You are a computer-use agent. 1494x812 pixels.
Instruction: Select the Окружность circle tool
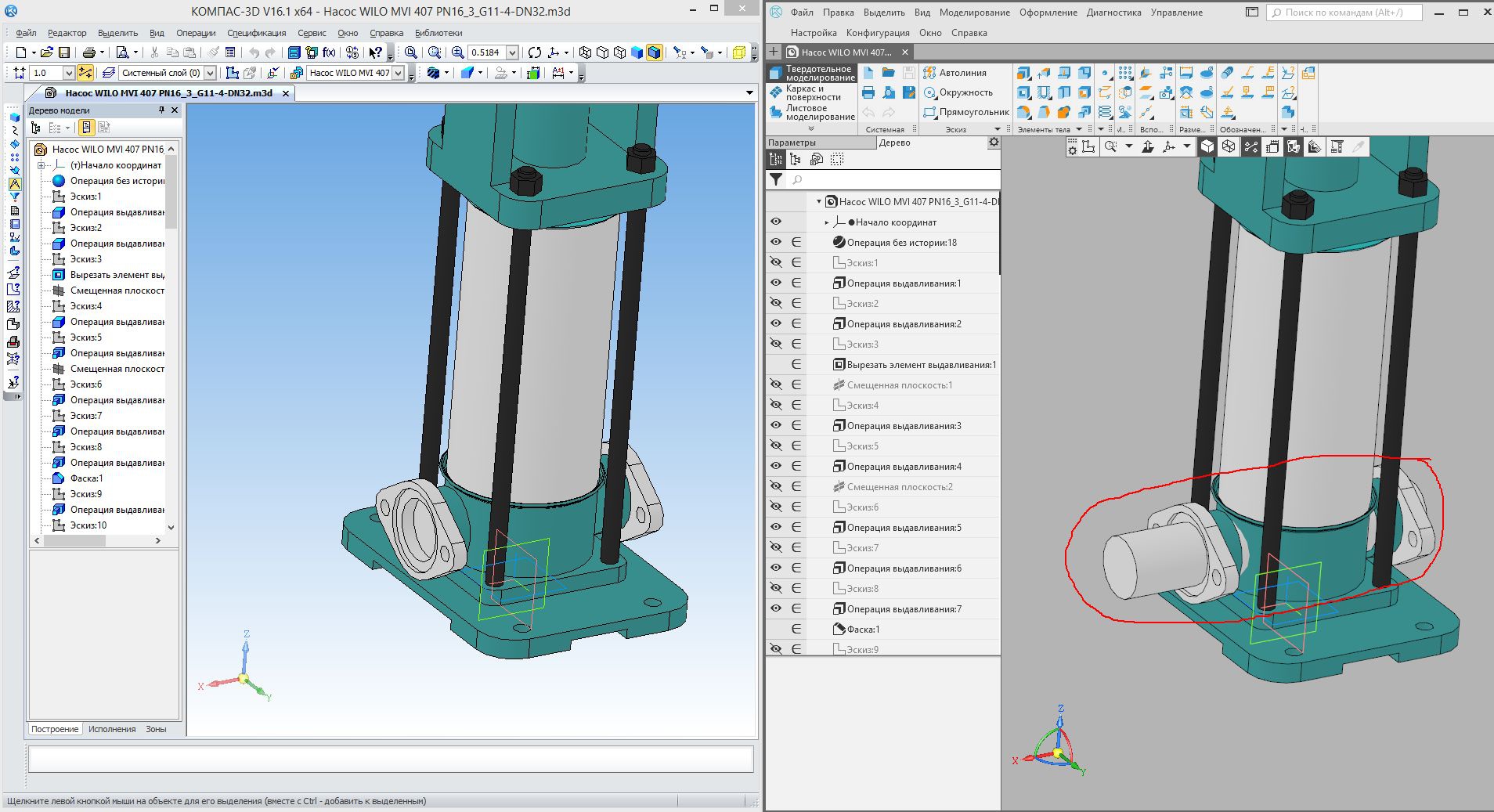point(957,92)
